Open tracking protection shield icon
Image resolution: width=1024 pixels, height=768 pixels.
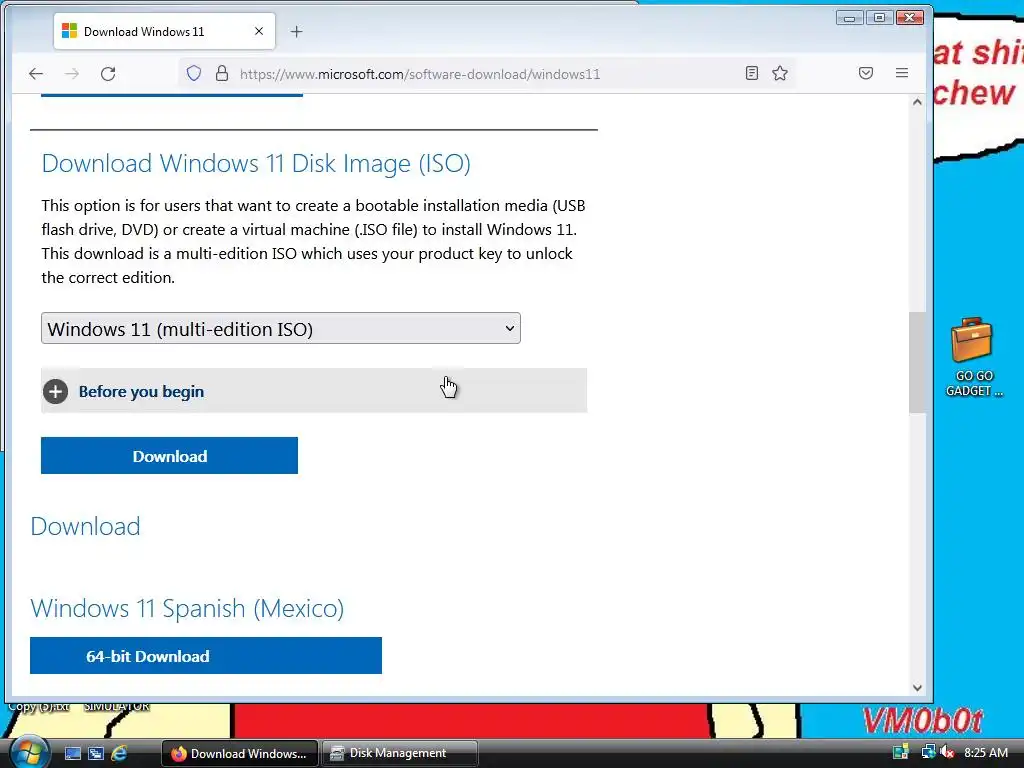point(193,73)
